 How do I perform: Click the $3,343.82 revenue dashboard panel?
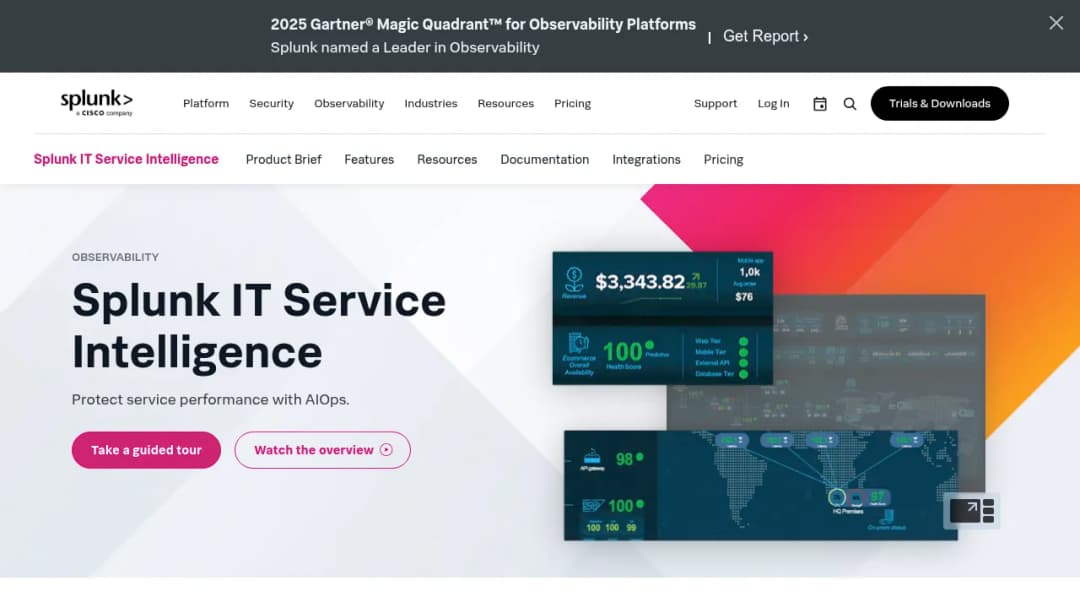pos(663,318)
